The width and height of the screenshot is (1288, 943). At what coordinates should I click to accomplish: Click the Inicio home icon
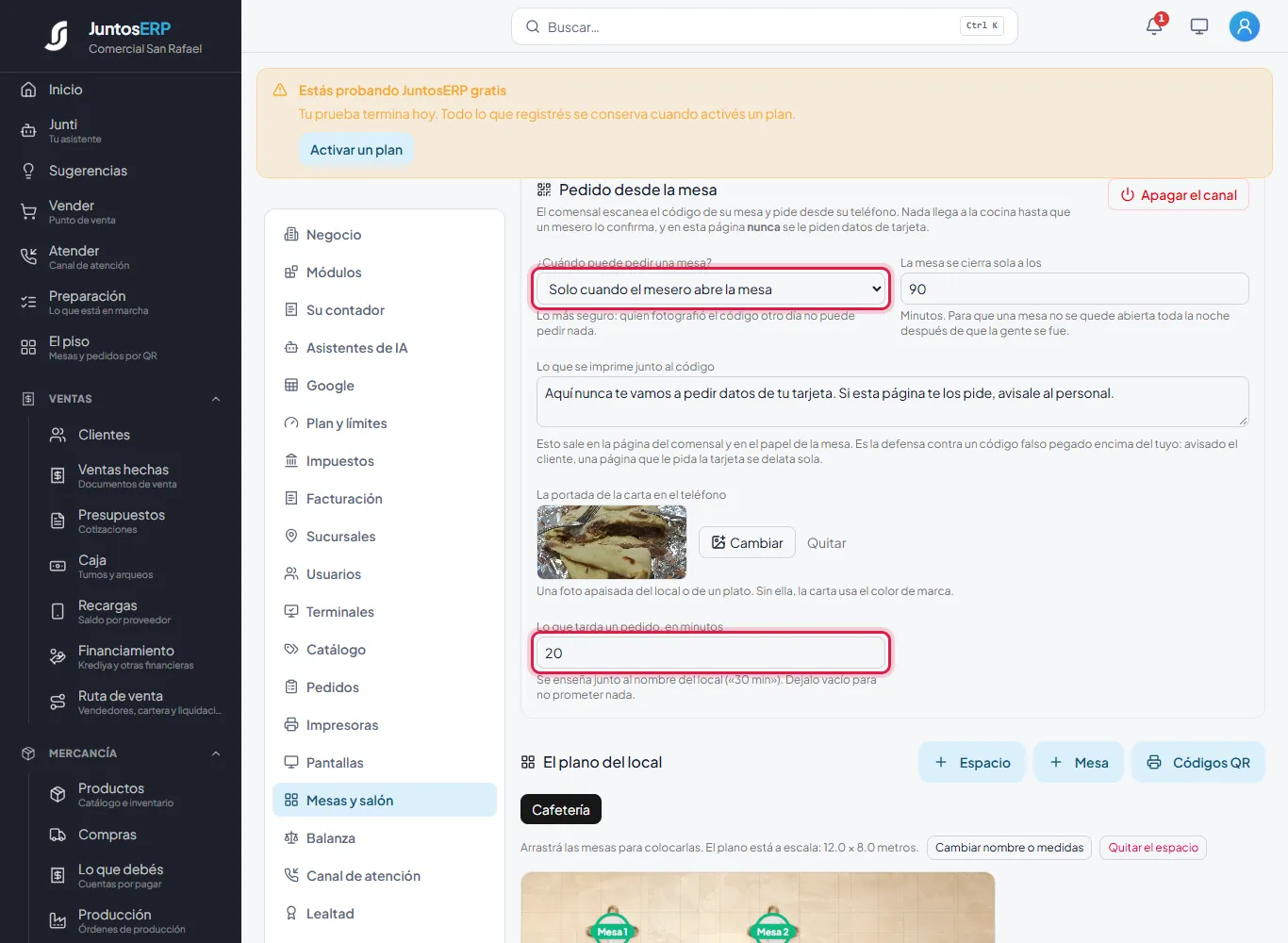[x=28, y=90]
